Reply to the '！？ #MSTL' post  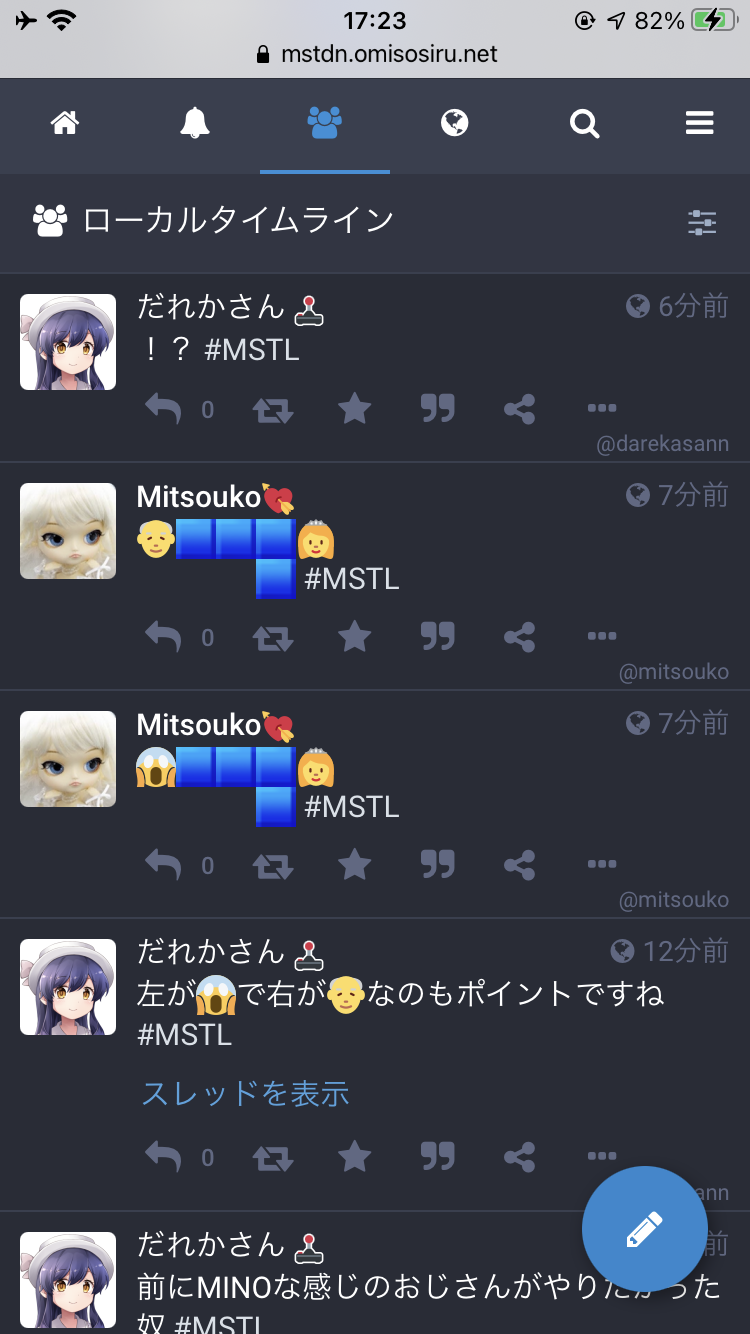pos(163,408)
